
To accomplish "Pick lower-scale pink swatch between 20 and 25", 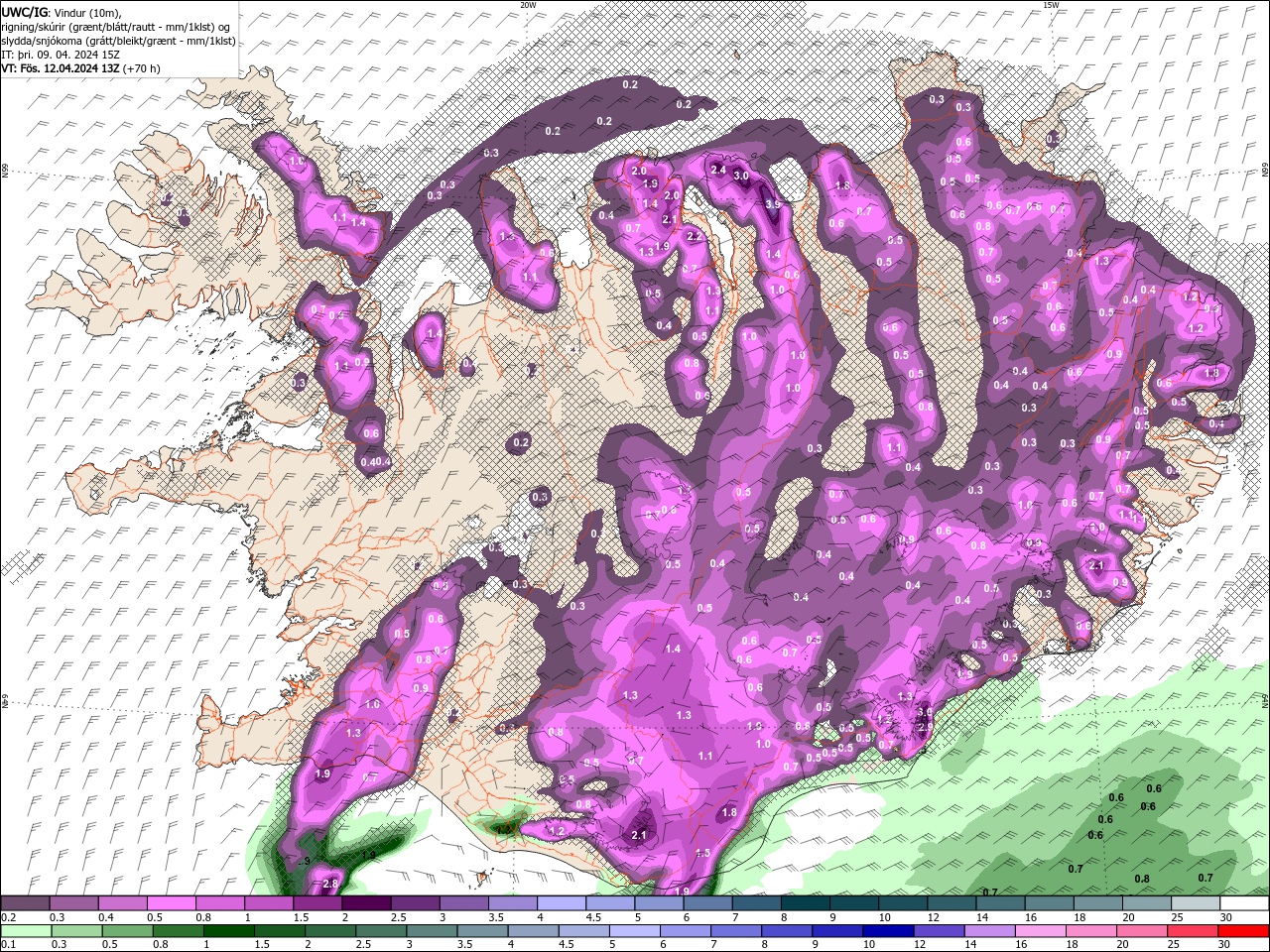I will click(x=1143, y=931).
